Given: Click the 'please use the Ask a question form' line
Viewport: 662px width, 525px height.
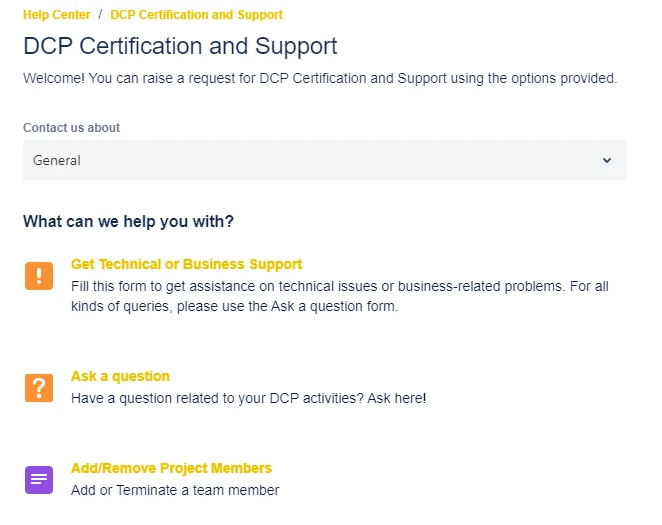Looking at the screenshot, I should click(x=234, y=306).
